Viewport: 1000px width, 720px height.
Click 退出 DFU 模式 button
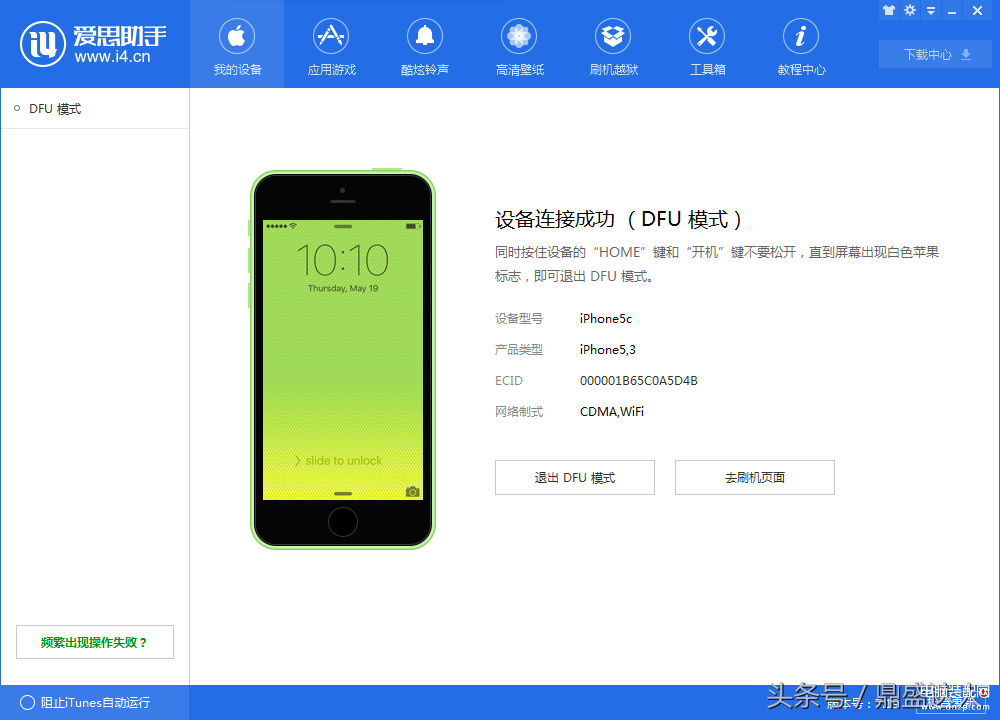(x=575, y=478)
